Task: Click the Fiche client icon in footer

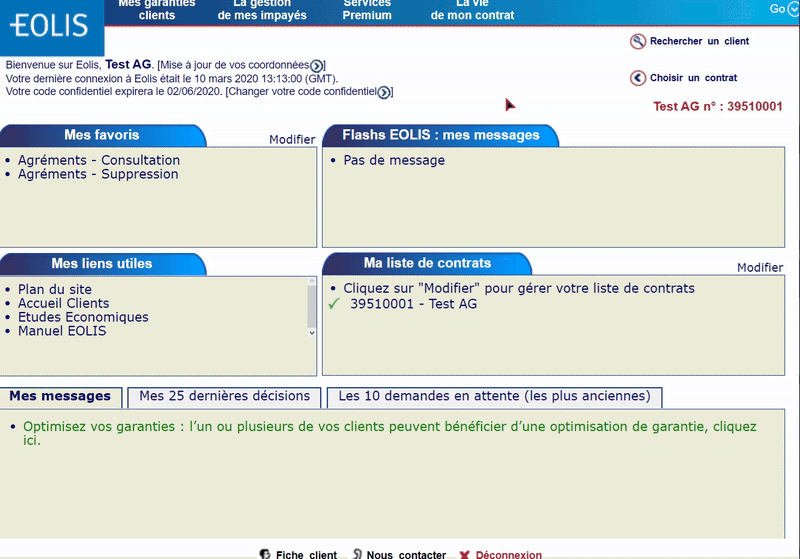Action: pyautogui.click(x=265, y=554)
